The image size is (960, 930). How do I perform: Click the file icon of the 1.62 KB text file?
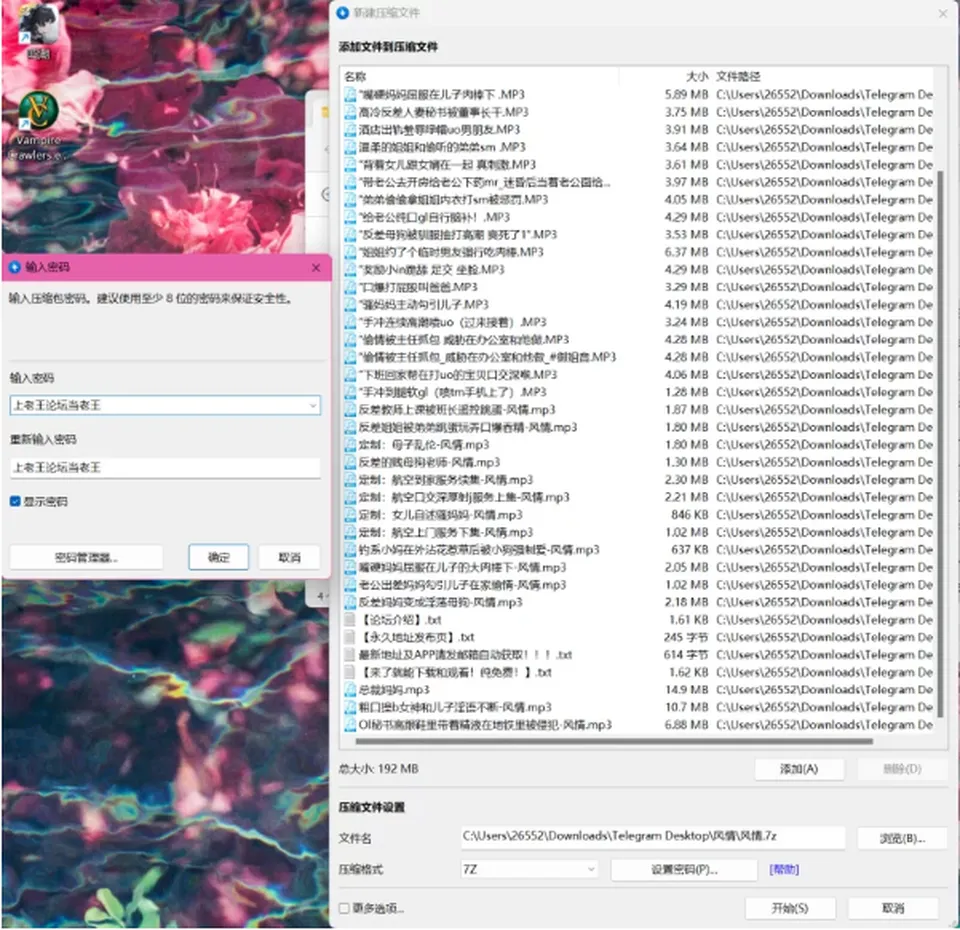350,672
